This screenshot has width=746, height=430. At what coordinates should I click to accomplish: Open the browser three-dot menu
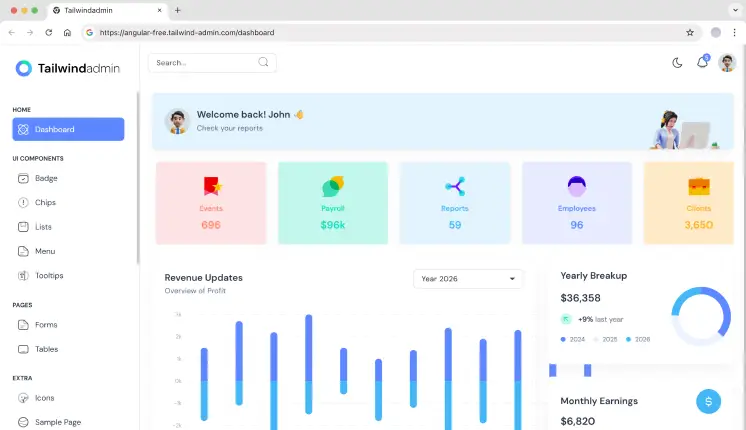735,32
